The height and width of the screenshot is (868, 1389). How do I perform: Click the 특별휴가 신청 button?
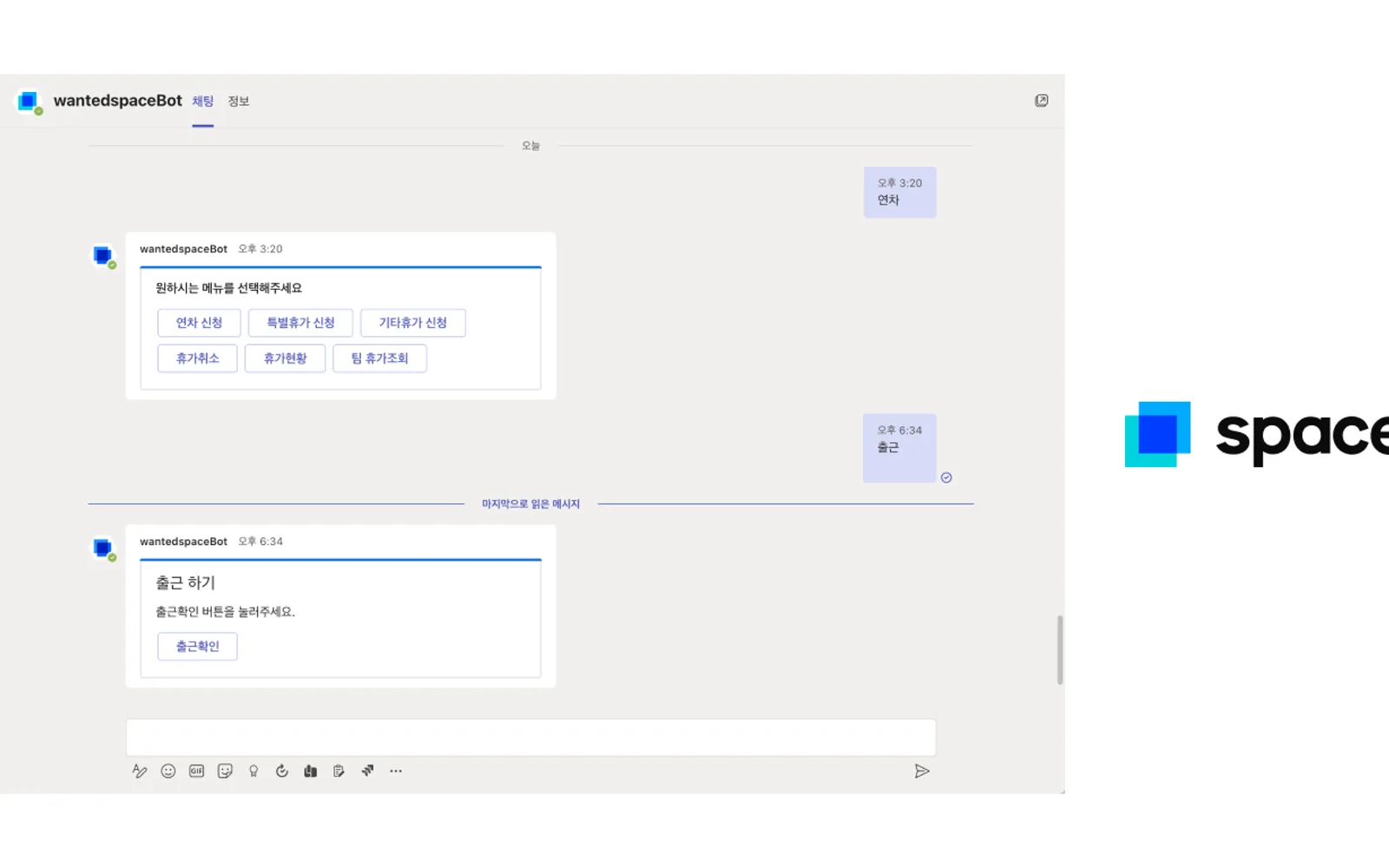click(300, 323)
